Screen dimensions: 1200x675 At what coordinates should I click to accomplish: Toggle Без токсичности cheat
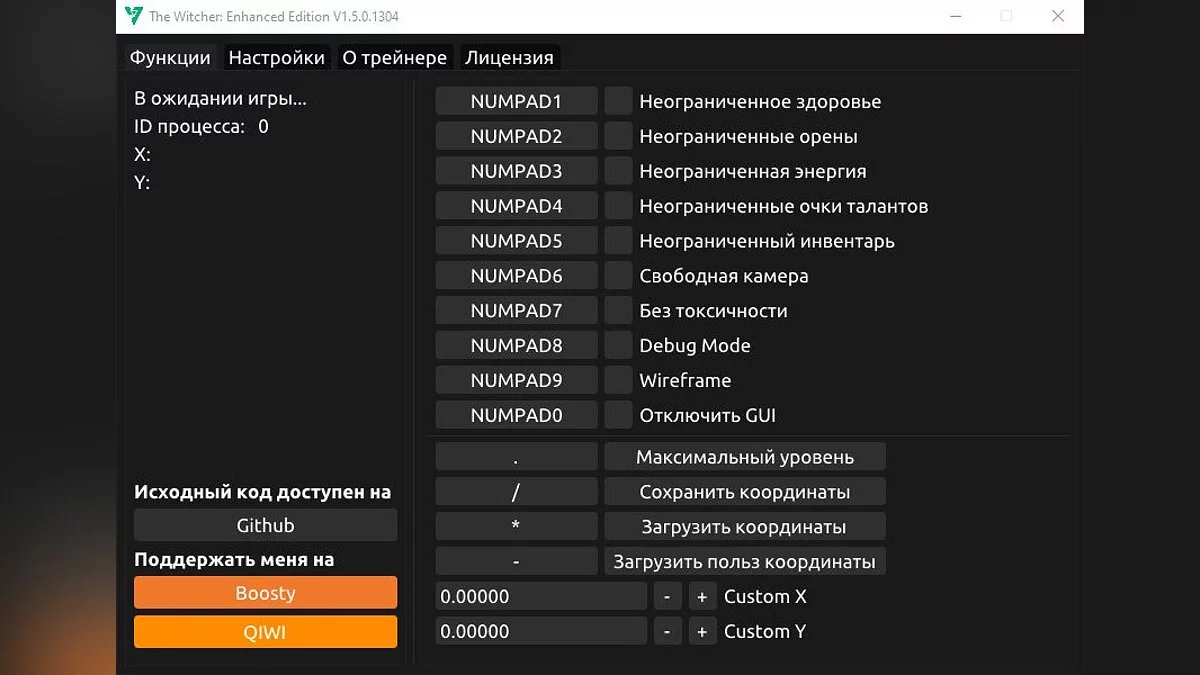(x=617, y=310)
